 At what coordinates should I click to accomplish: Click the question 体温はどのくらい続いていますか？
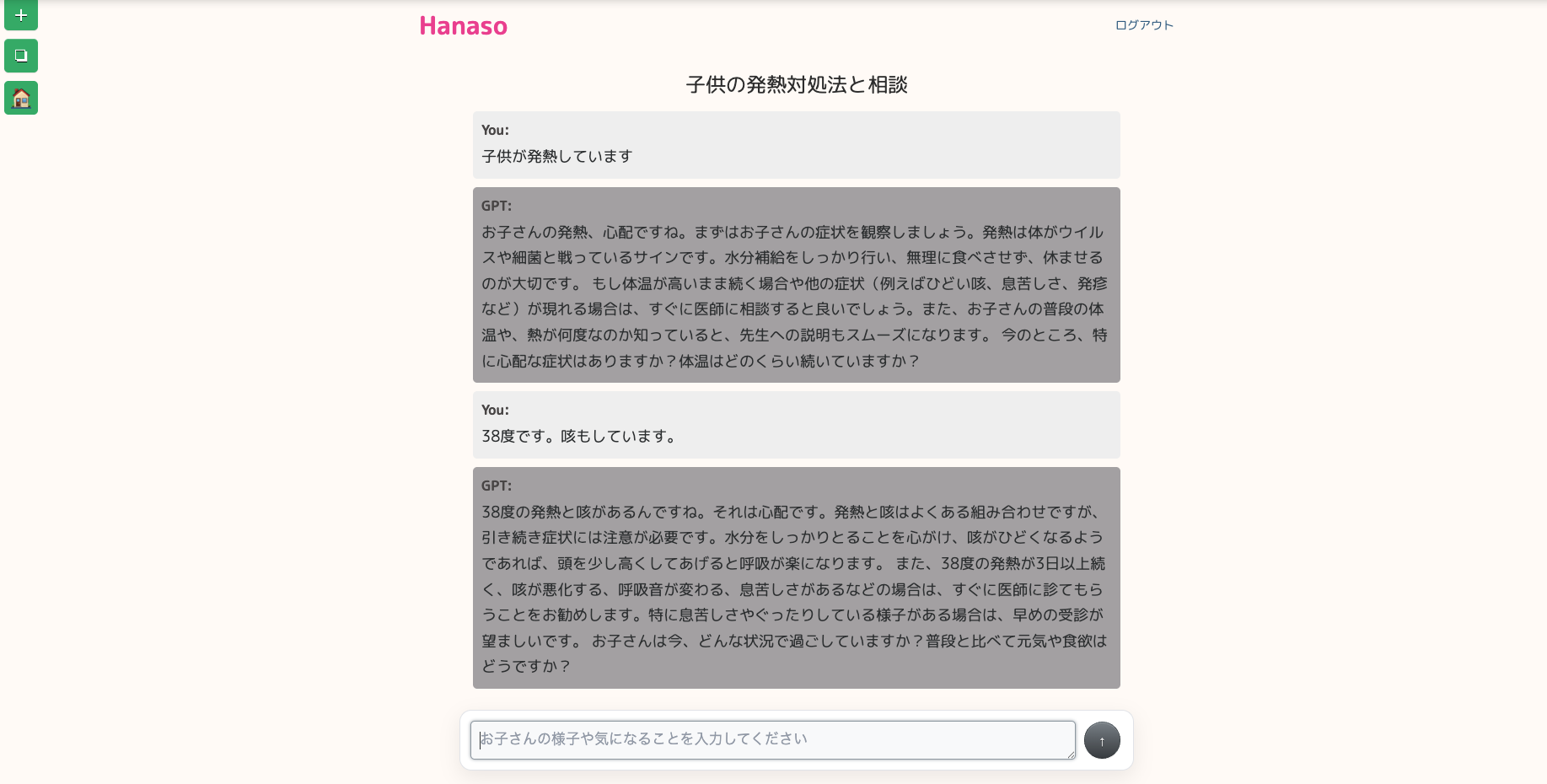click(x=799, y=361)
